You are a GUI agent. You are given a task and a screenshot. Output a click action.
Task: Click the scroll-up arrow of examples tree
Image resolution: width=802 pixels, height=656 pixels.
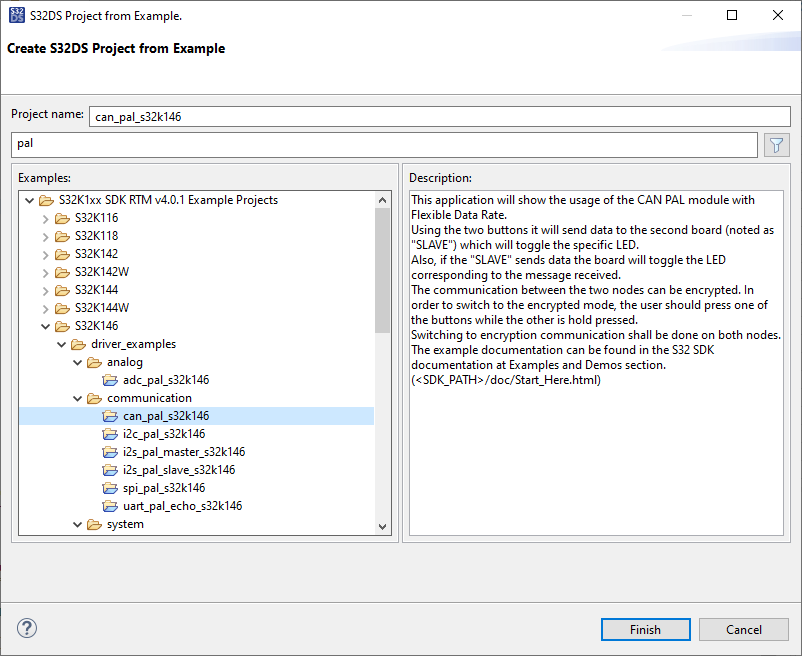tap(382, 200)
